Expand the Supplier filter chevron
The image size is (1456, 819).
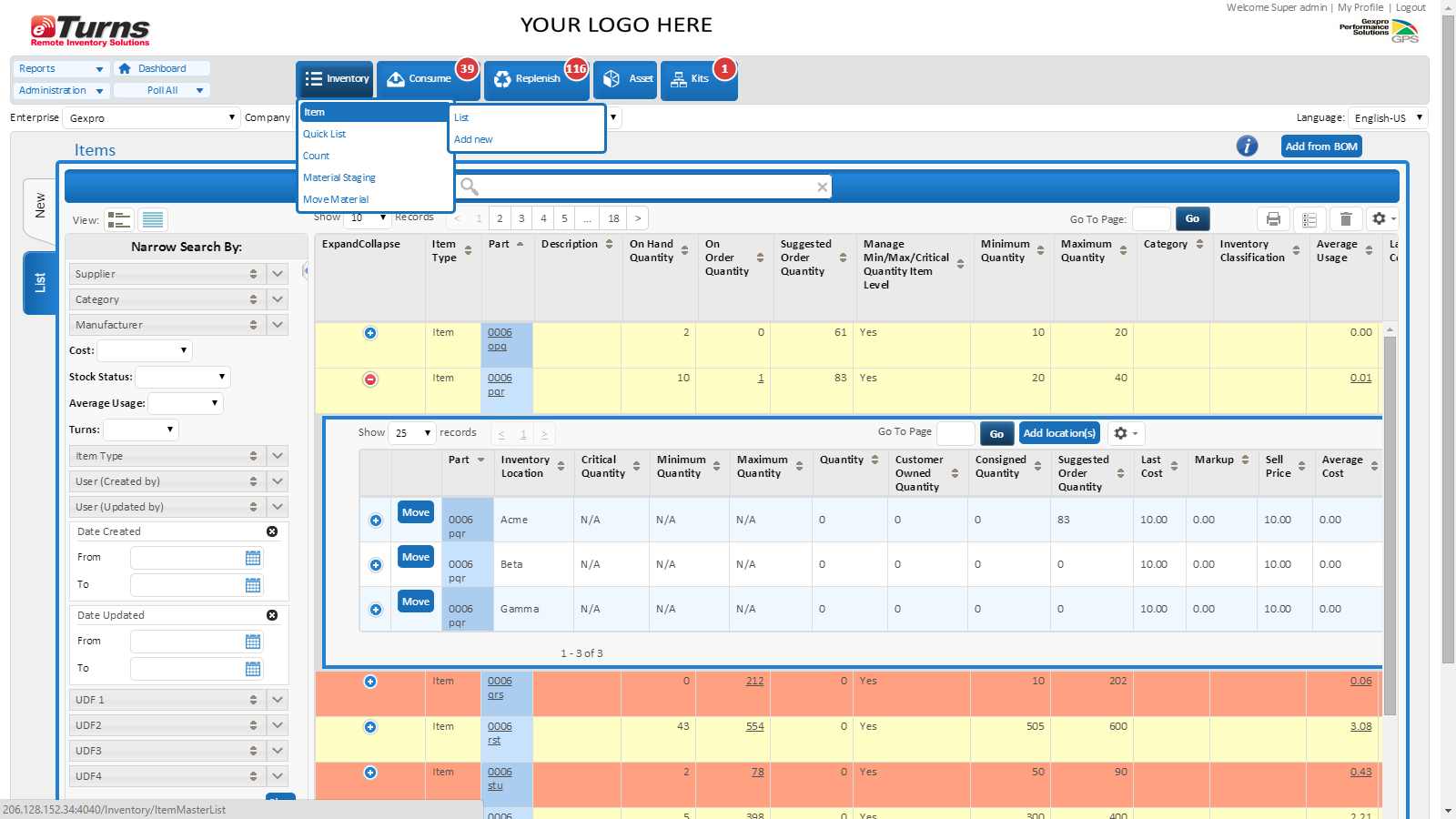point(278,274)
